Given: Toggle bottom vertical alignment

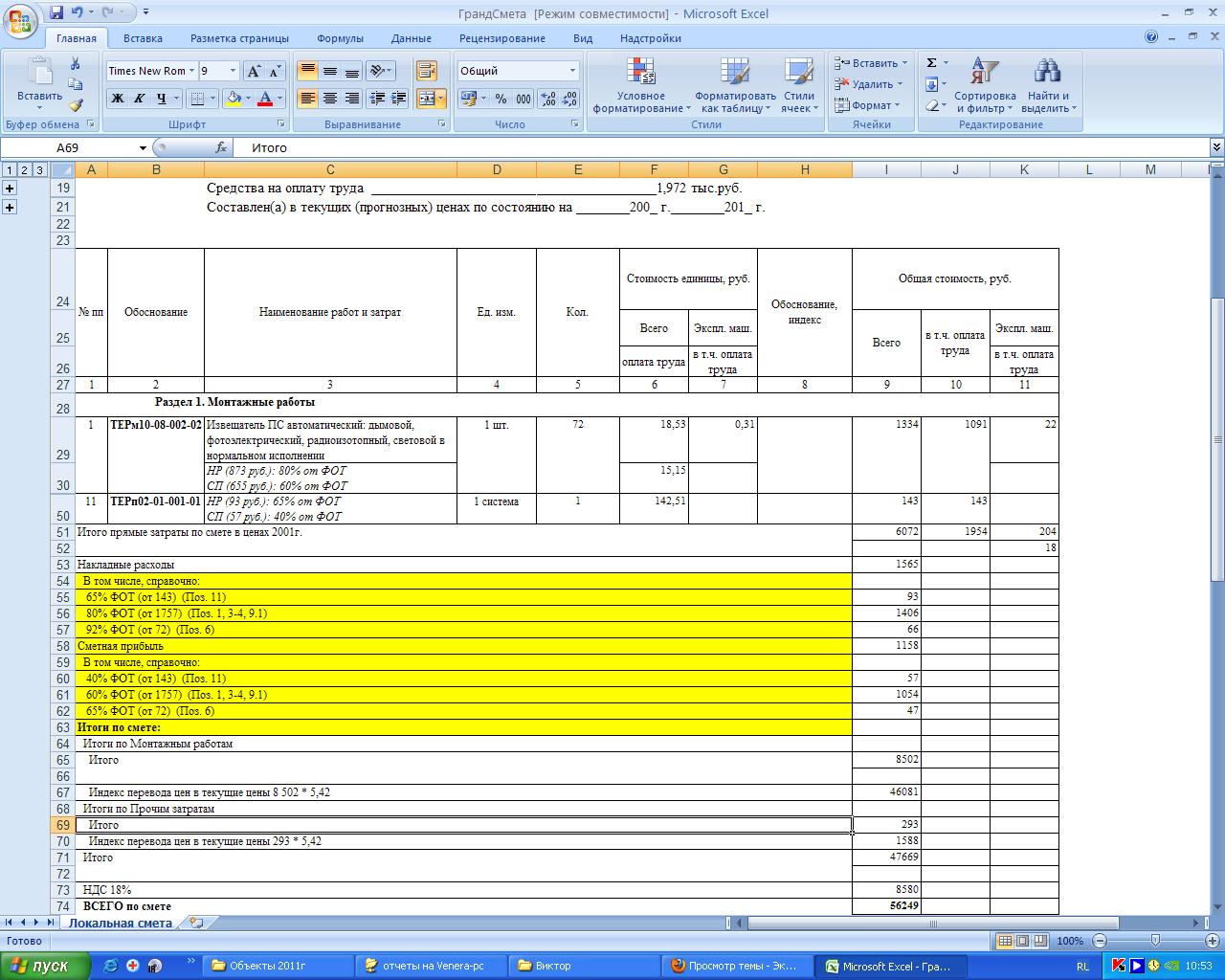Looking at the screenshot, I should tap(352, 71).
